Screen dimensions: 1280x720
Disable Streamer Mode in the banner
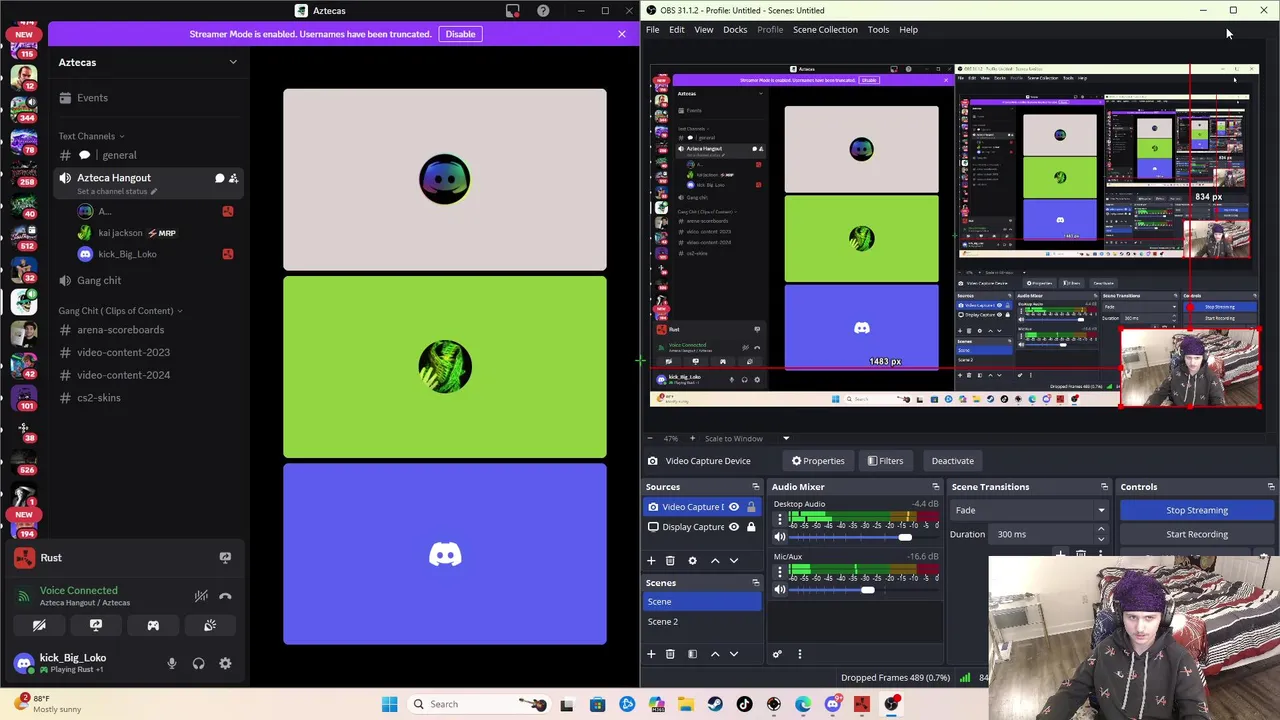click(x=460, y=34)
